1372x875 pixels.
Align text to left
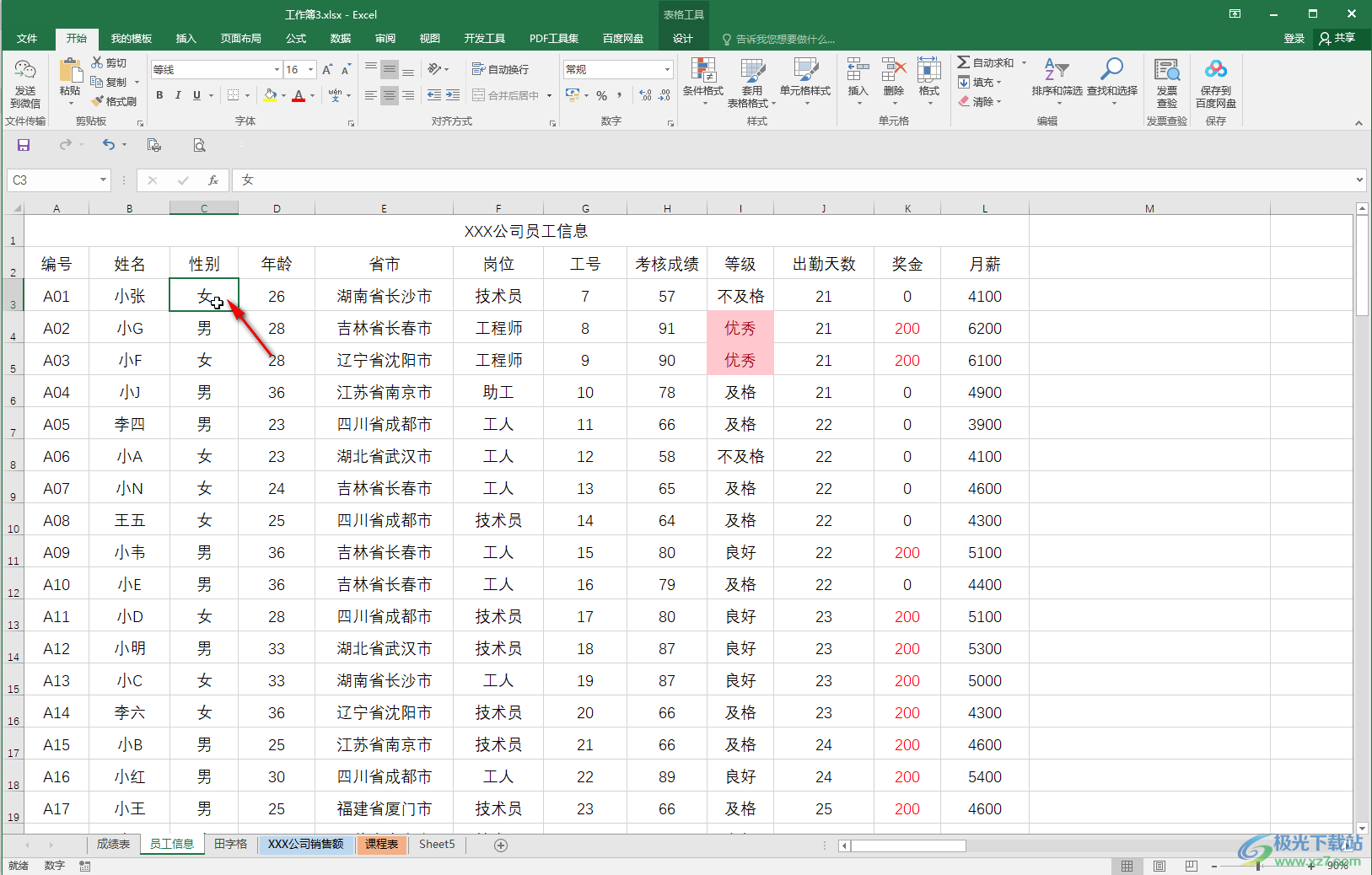(371, 95)
